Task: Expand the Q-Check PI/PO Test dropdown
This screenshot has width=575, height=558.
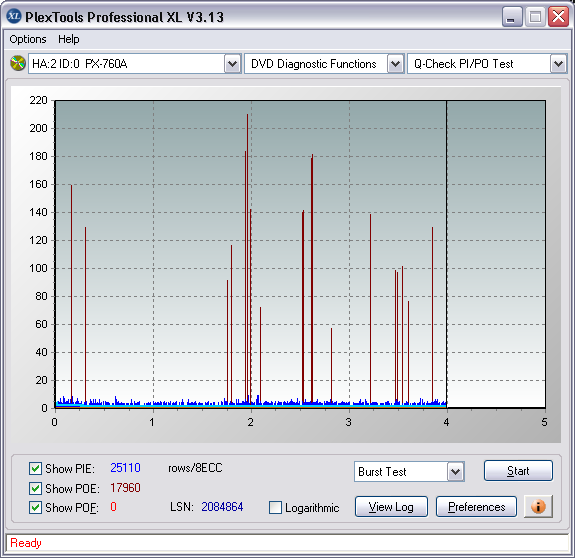Action: coord(558,64)
